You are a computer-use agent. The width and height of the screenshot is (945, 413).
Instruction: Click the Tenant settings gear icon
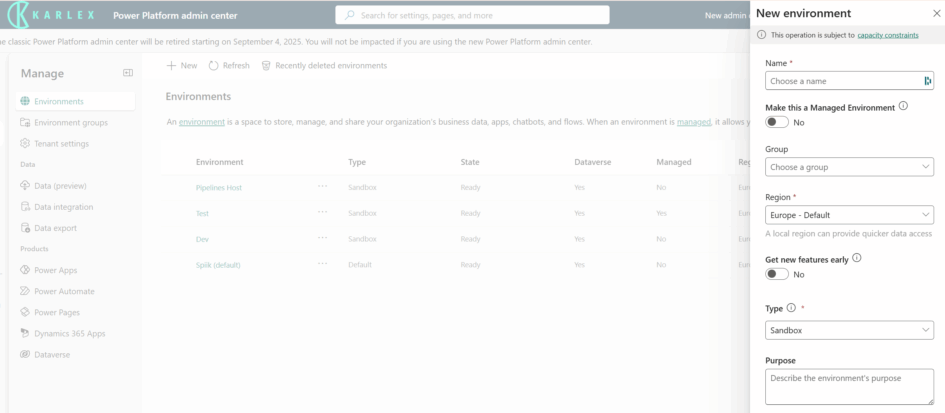[25, 143]
